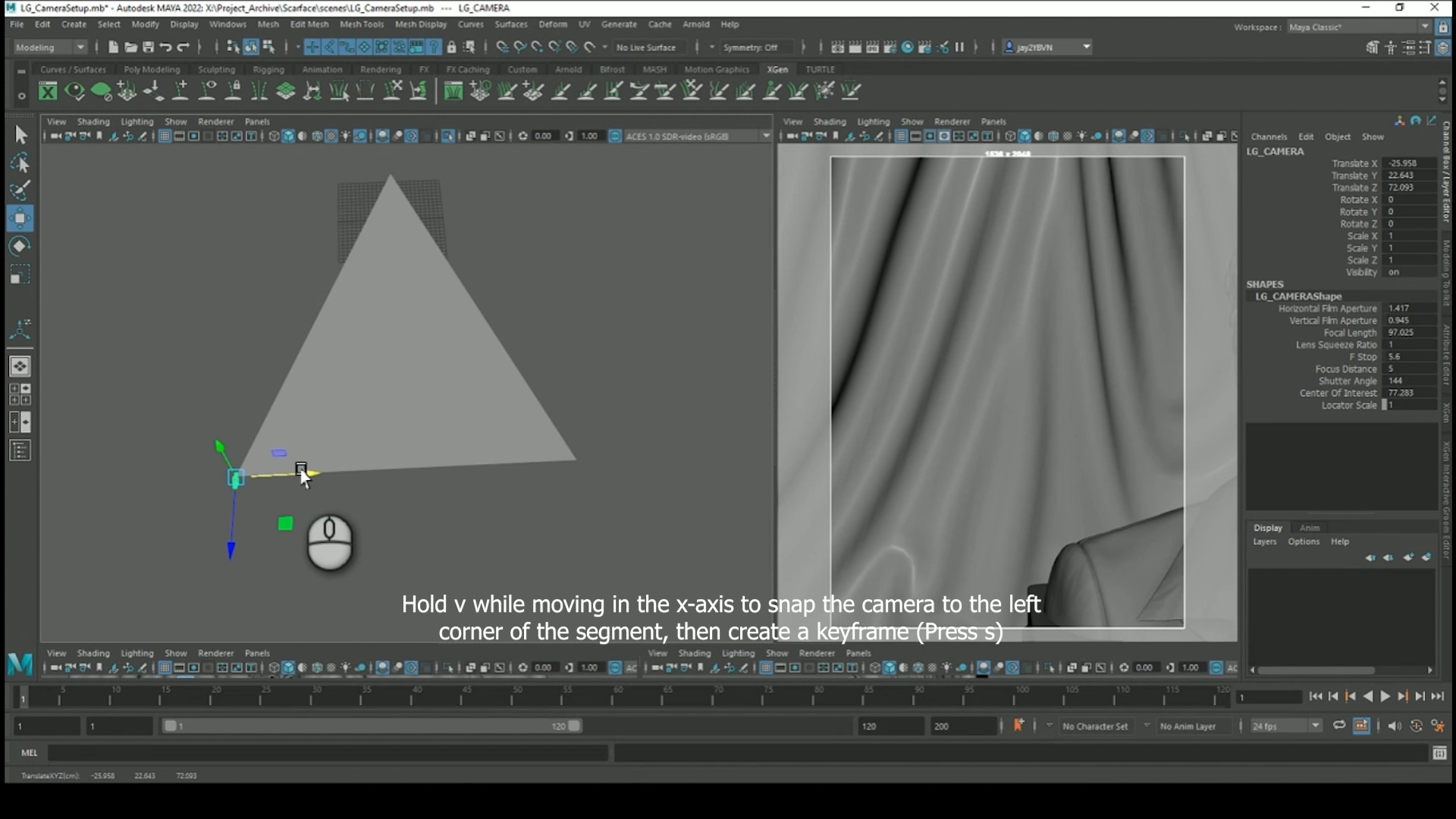
Task: Click the Symmetry: Off button
Action: click(x=750, y=47)
